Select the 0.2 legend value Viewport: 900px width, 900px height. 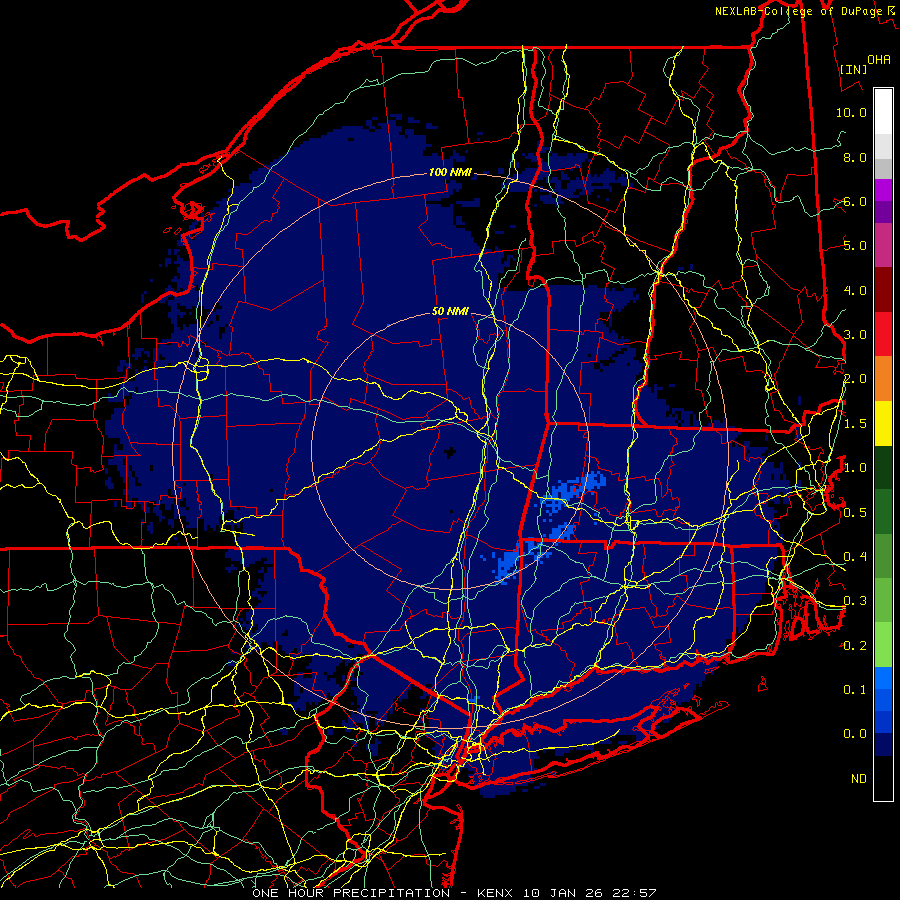tap(855, 646)
